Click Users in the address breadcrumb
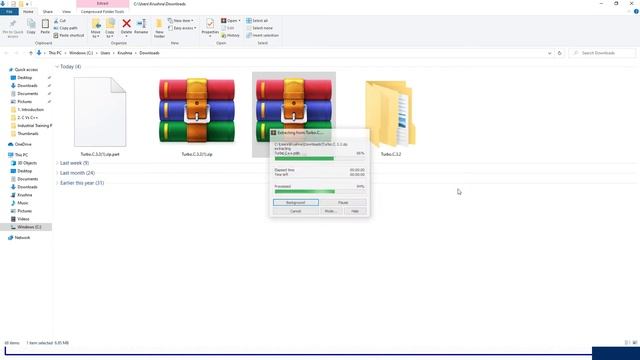 pos(105,53)
